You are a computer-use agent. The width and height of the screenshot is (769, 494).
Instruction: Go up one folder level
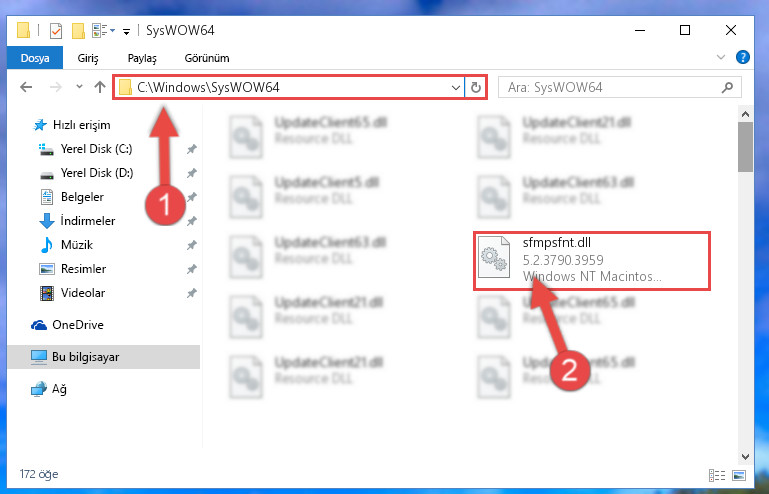click(100, 87)
